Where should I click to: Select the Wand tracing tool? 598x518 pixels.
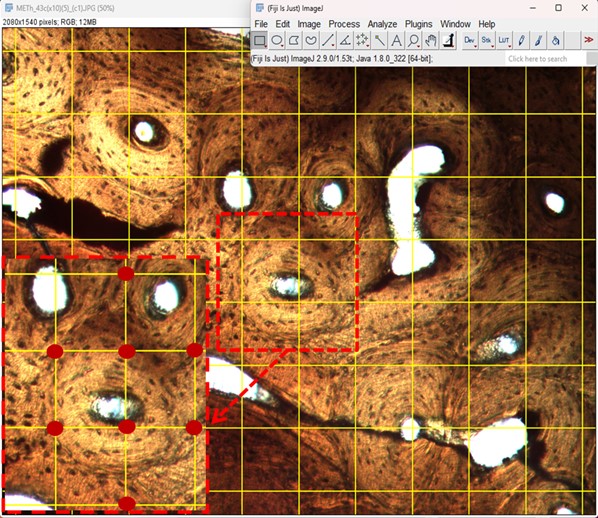click(379, 40)
